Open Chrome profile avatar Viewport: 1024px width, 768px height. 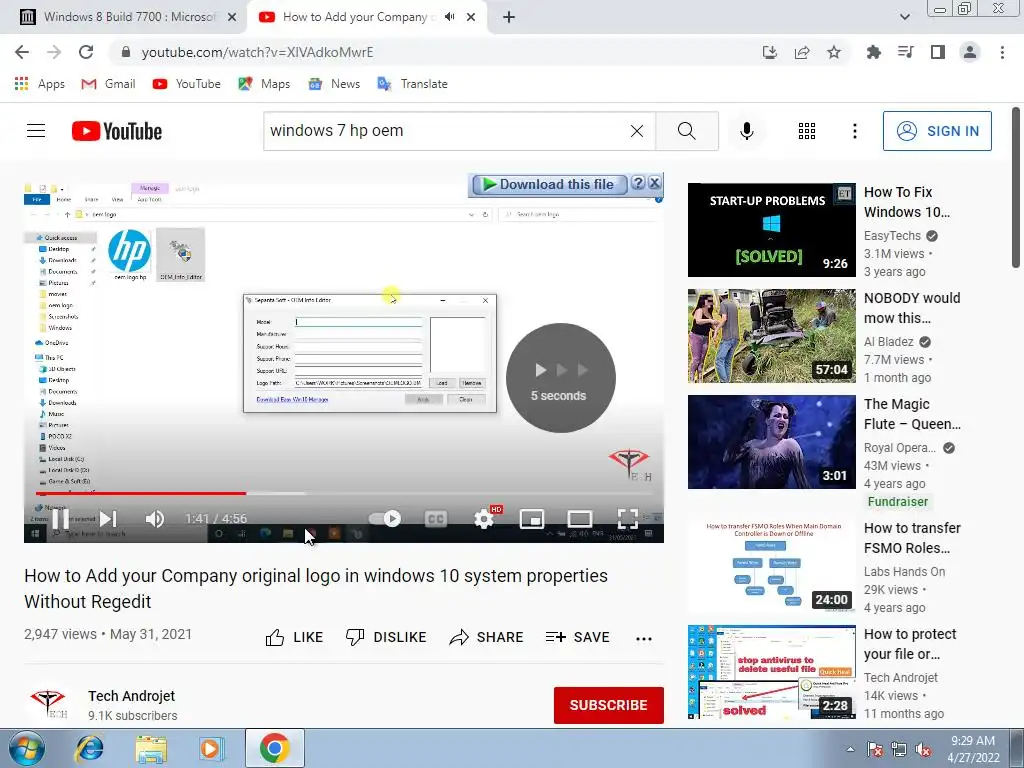click(x=970, y=52)
